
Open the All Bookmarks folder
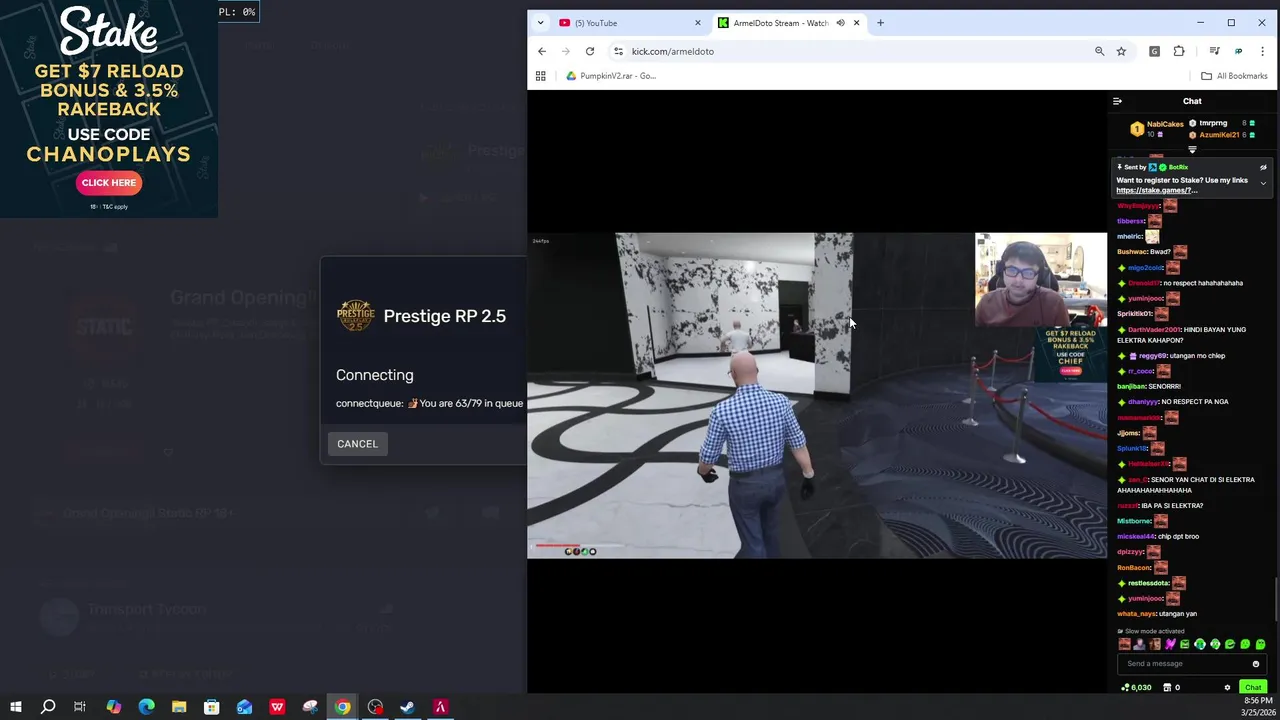[x=1234, y=76]
